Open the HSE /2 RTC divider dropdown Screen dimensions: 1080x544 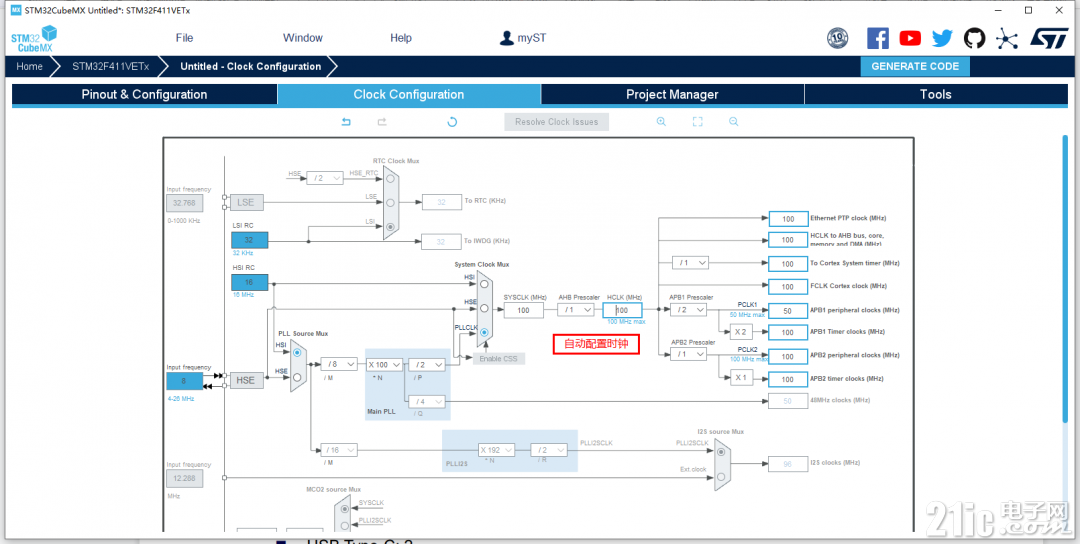click(x=324, y=178)
